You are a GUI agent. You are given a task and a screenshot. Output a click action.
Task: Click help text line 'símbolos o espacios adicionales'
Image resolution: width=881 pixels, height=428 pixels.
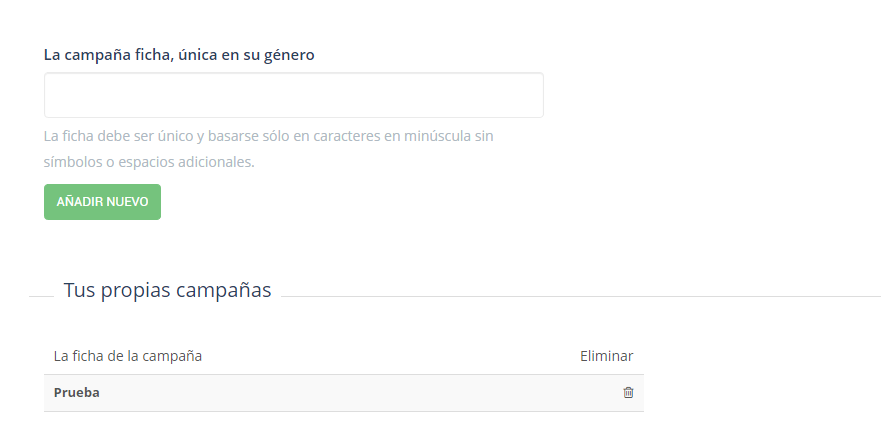149,162
